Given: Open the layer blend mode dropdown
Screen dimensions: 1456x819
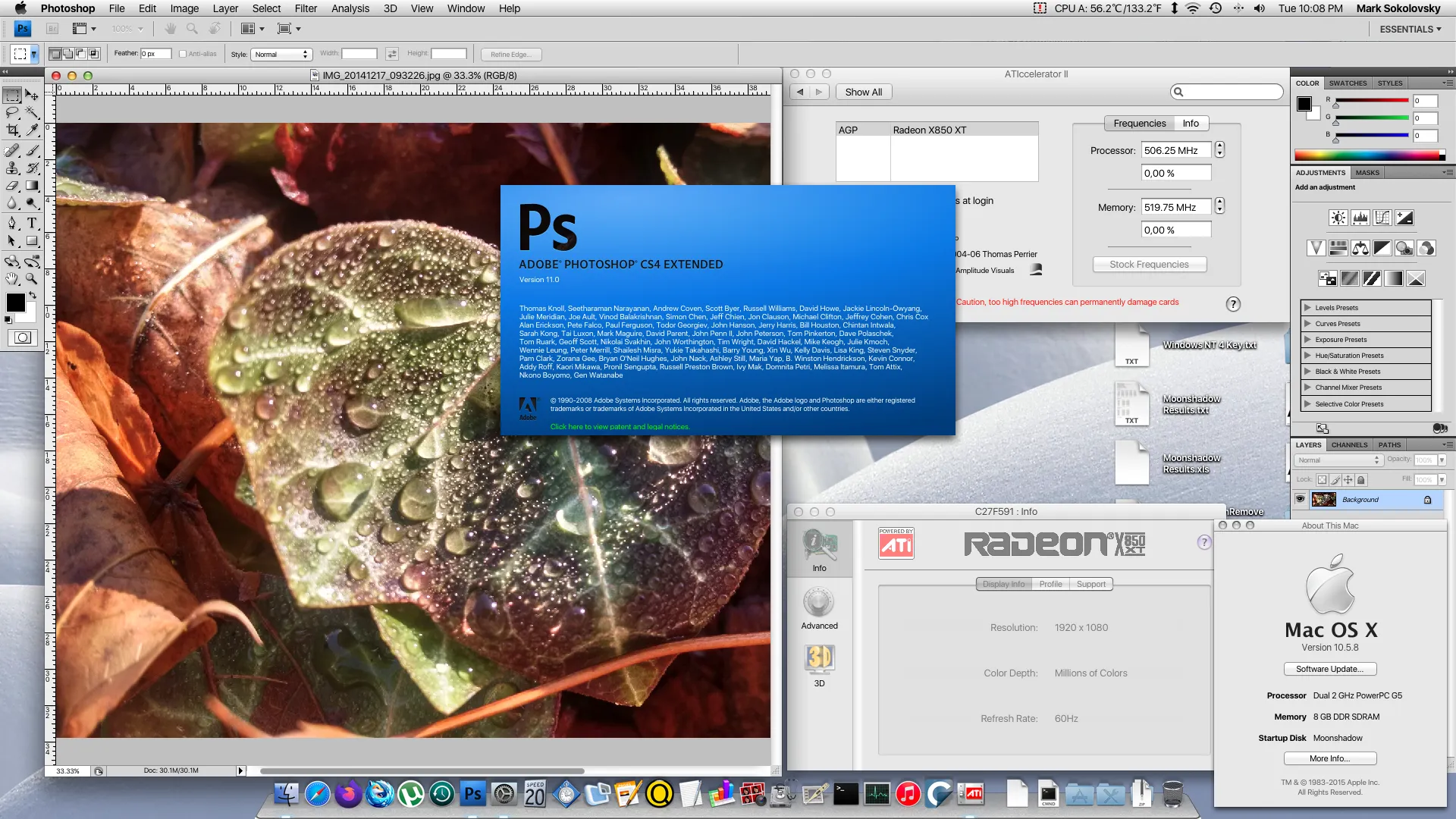Looking at the screenshot, I should [x=1338, y=460].
